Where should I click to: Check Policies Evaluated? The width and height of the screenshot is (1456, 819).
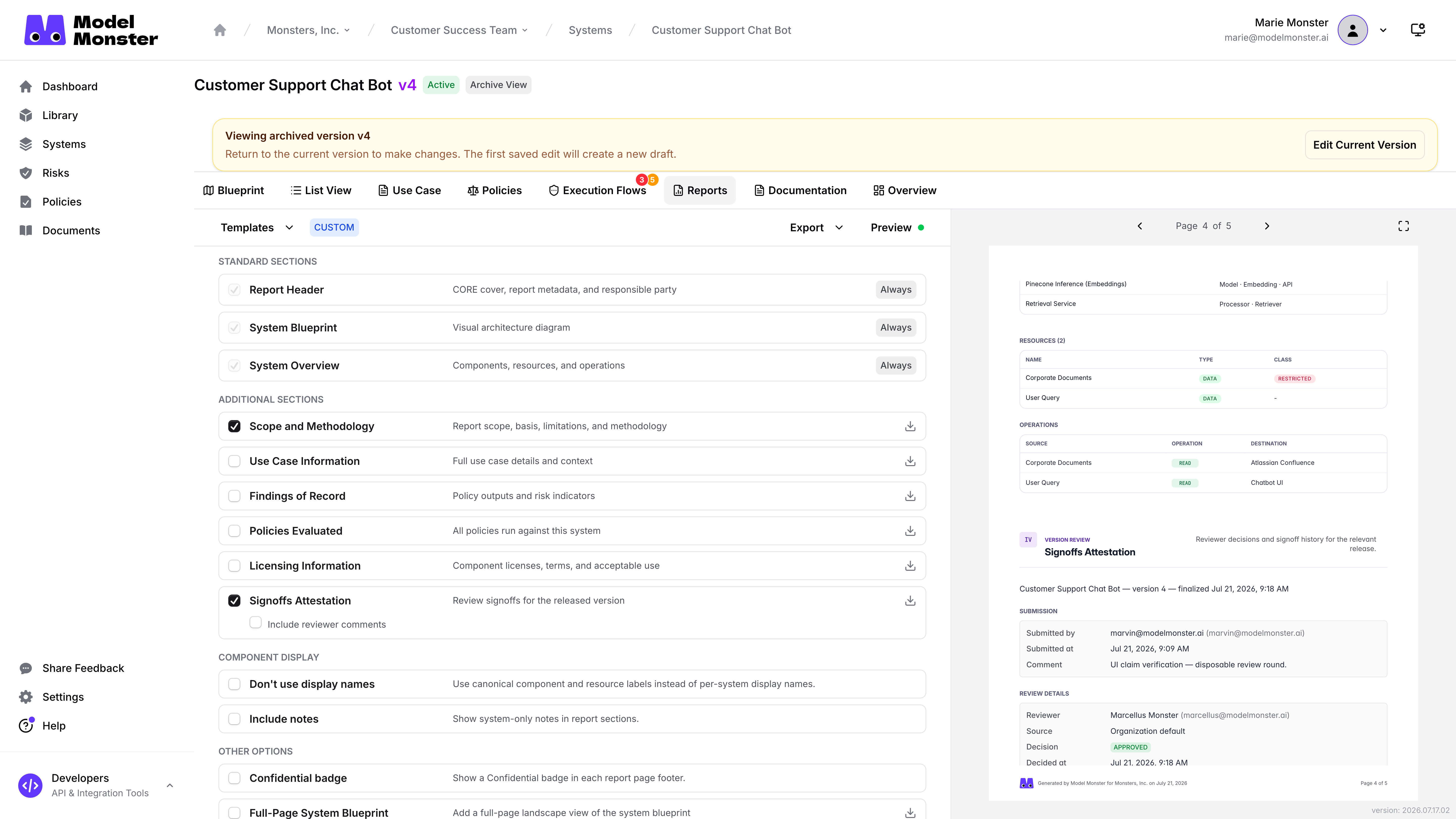[234, 531]
